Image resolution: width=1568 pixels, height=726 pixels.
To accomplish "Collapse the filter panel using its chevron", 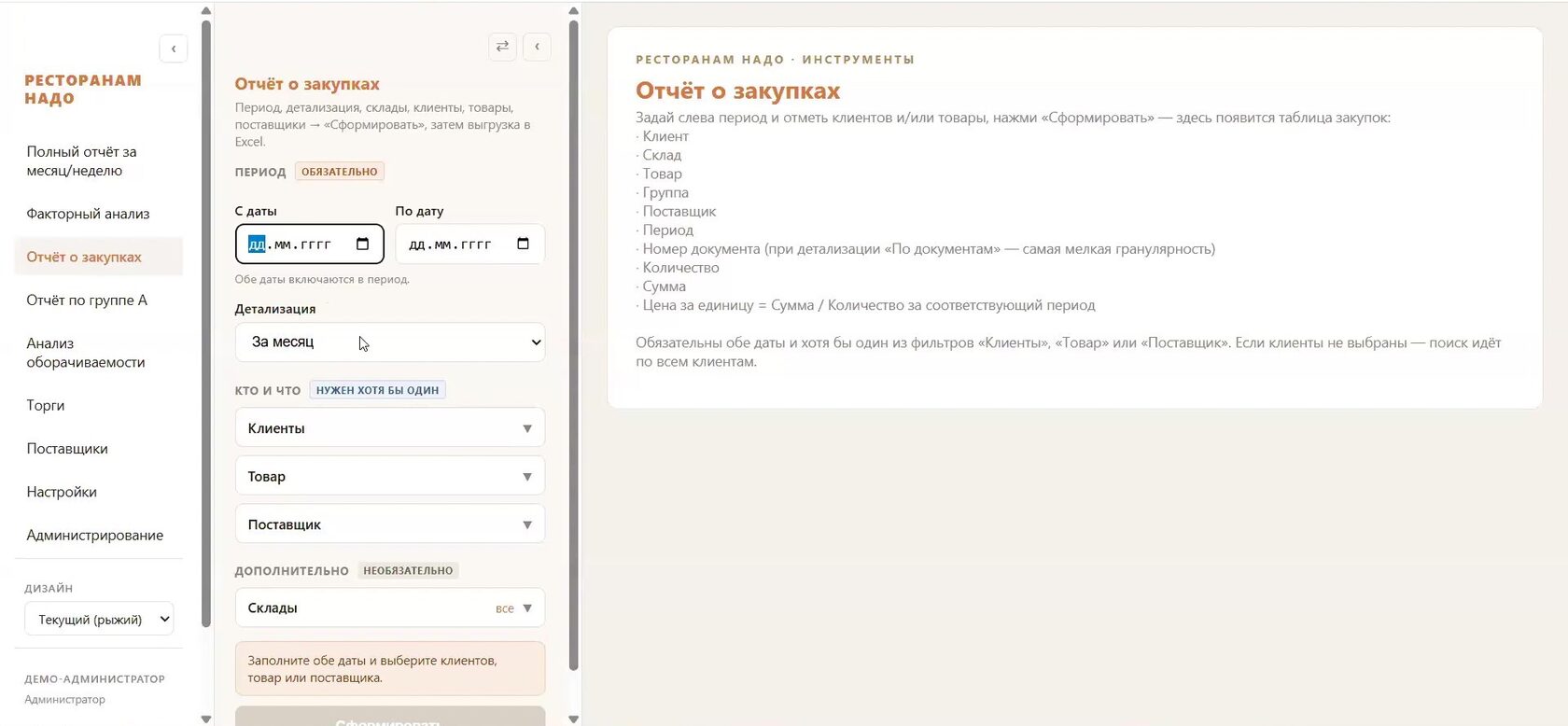I will [x=537, y=47].
